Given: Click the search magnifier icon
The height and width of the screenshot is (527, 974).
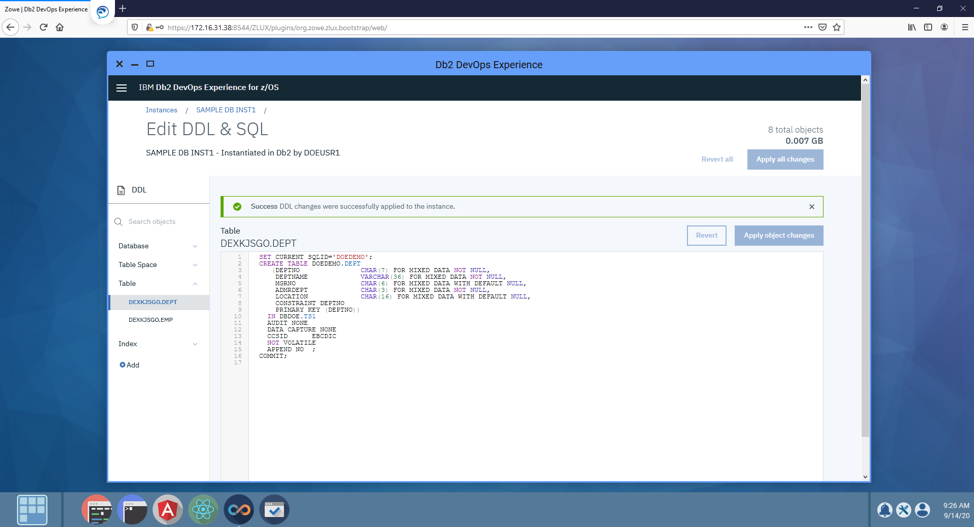Looking at the screenshot, I should [119, 222].
